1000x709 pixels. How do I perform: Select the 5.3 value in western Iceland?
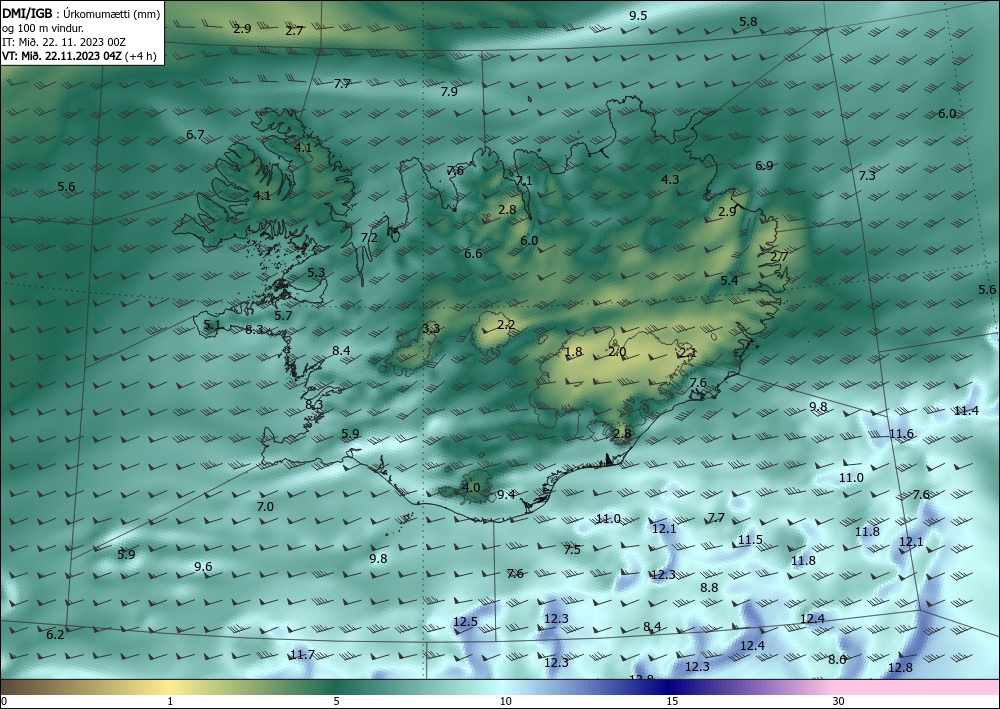(316, 273)
